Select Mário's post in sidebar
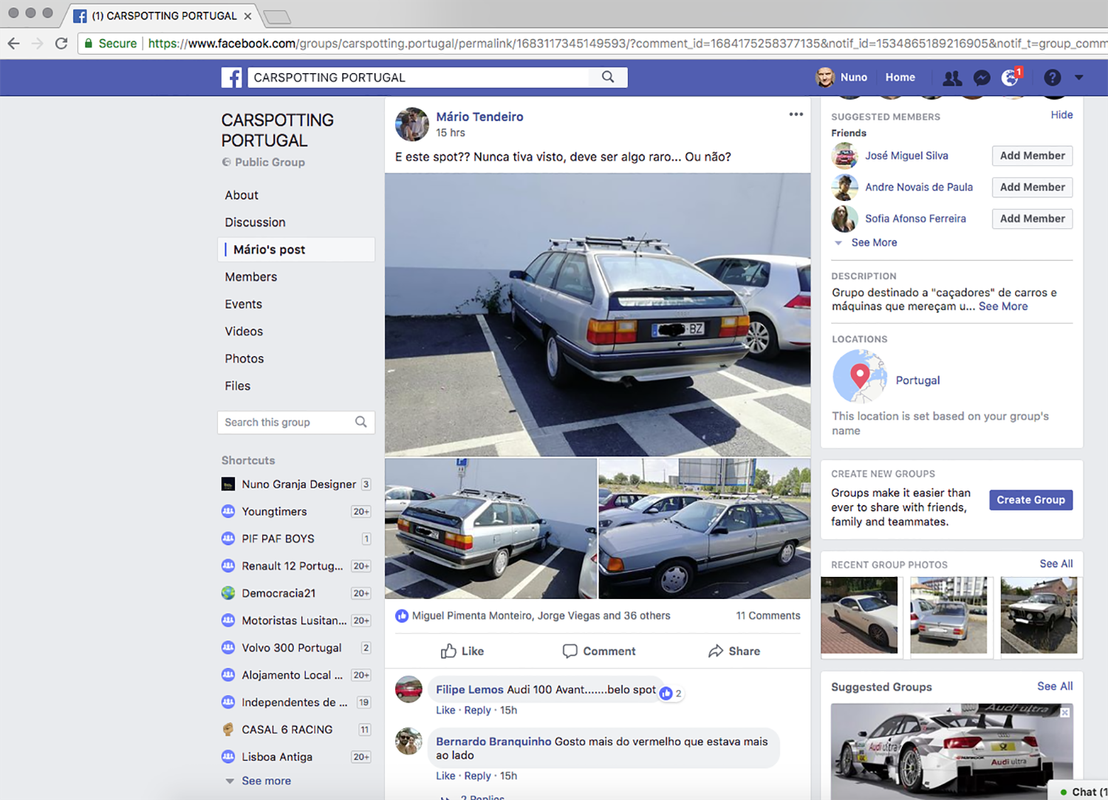The width and height of the screenshot is (1108, 800). click(297, 249)
